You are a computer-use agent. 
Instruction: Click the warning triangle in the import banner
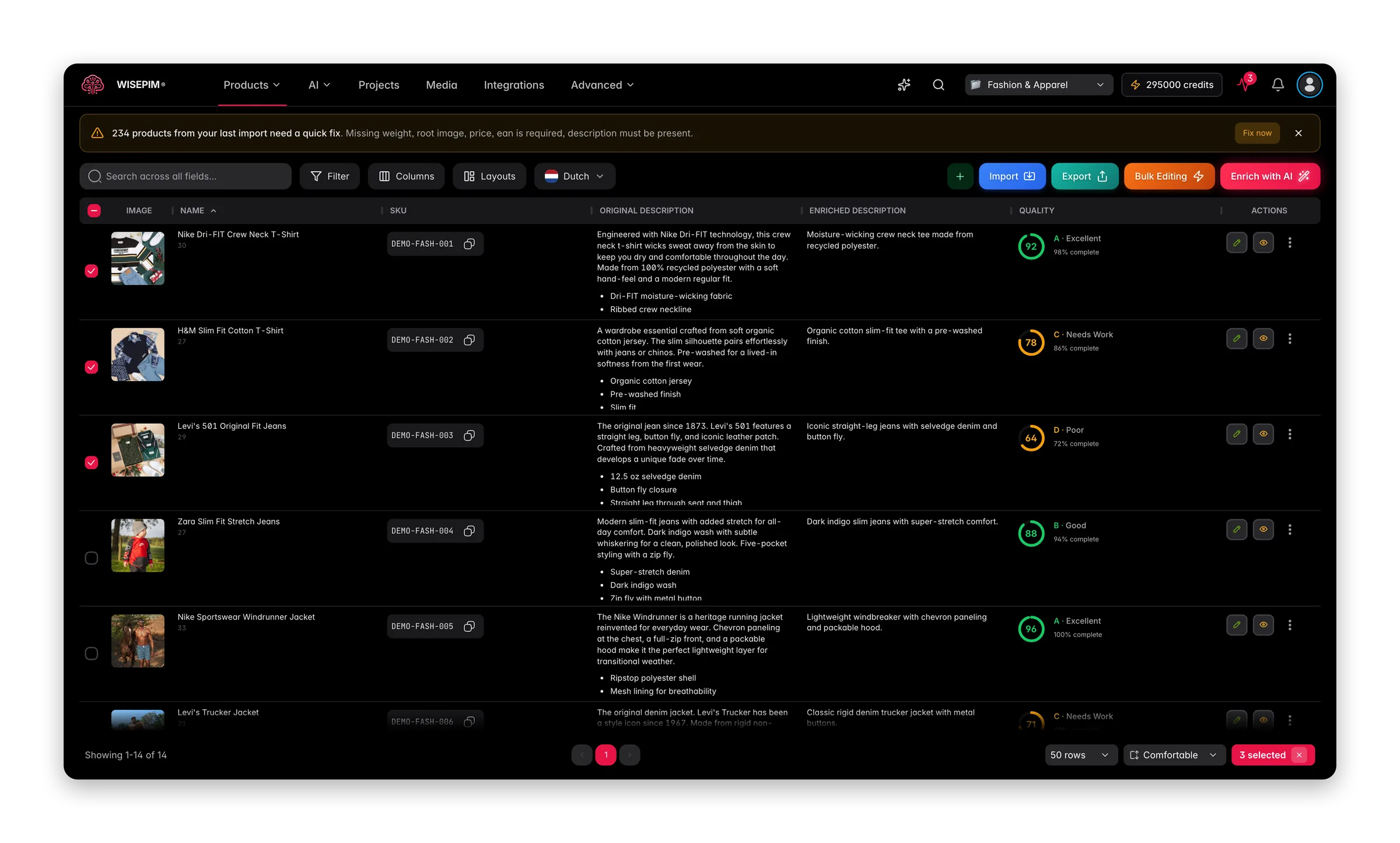click(x=97, y=133)
